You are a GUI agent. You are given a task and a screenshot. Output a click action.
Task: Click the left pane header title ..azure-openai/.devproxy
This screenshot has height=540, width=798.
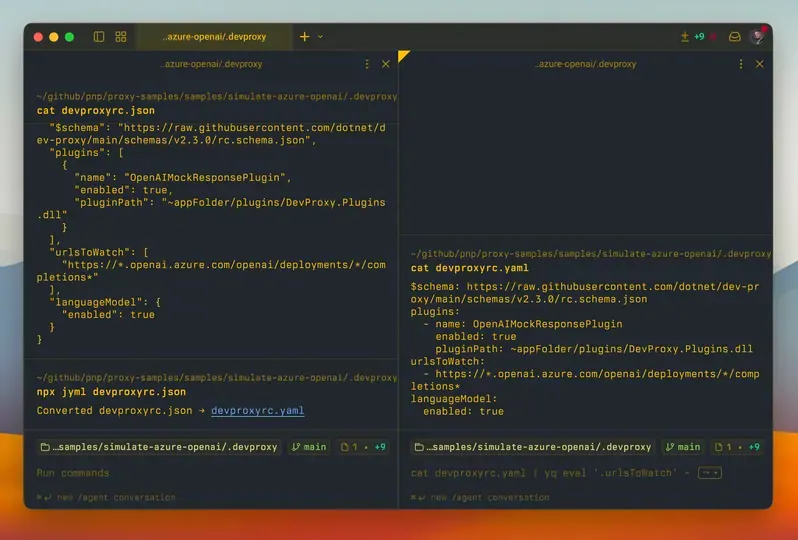[x=211, y=64]
